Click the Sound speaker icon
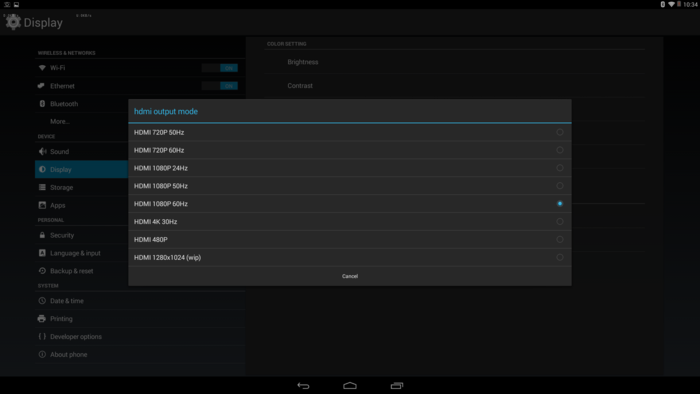Image resolution: width=700 pixels, height=394 pixels. pyautogui.click(x=42, y=151)
